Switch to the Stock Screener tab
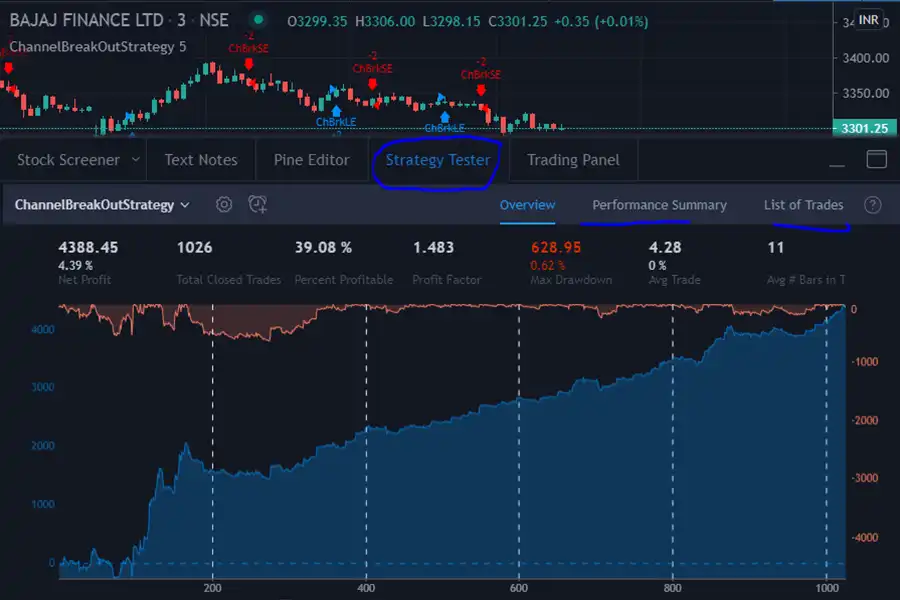 (68, 160)
